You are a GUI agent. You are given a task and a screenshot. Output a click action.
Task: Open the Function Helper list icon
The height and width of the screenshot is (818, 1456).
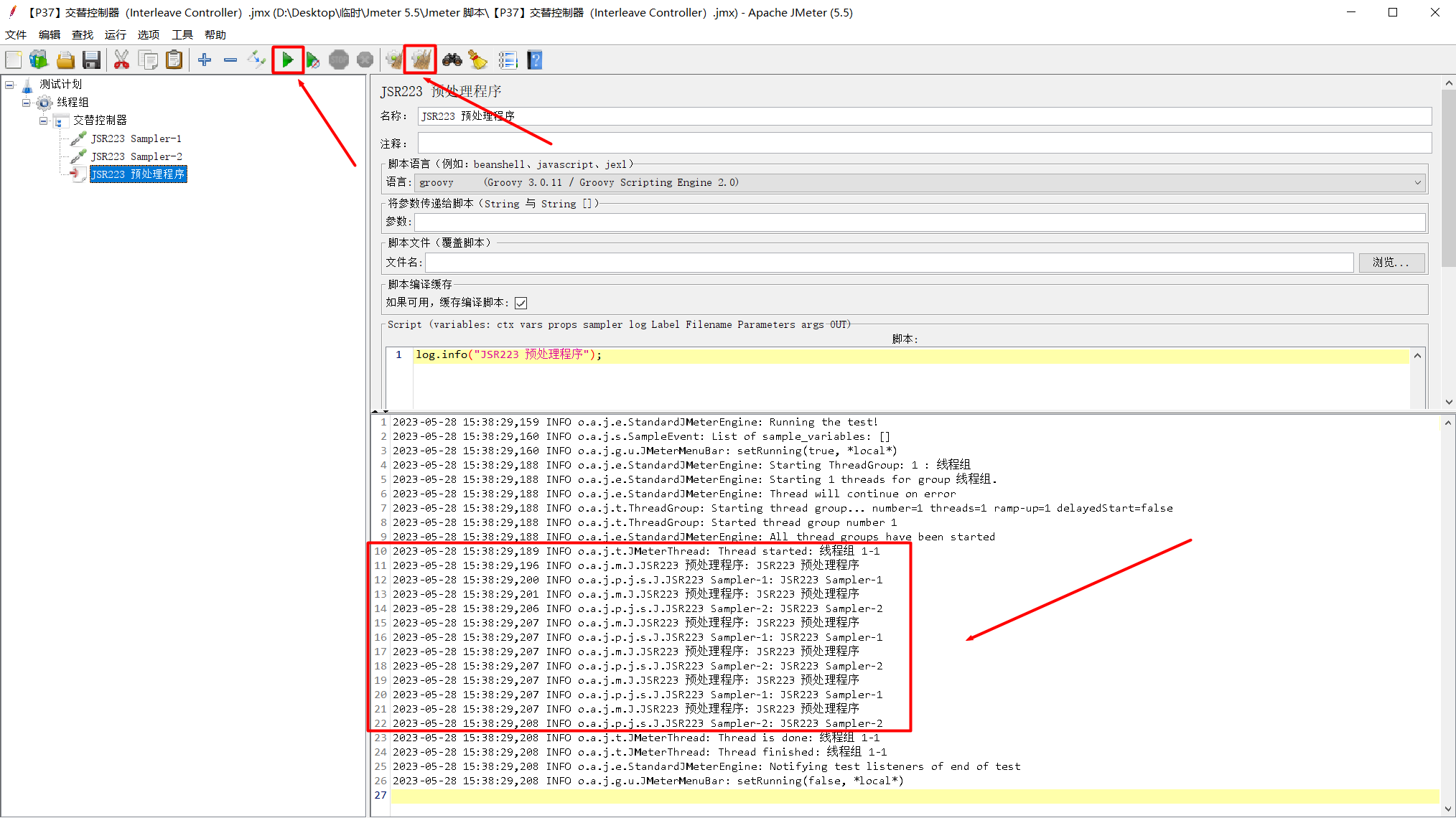click(x=508, y=60)
